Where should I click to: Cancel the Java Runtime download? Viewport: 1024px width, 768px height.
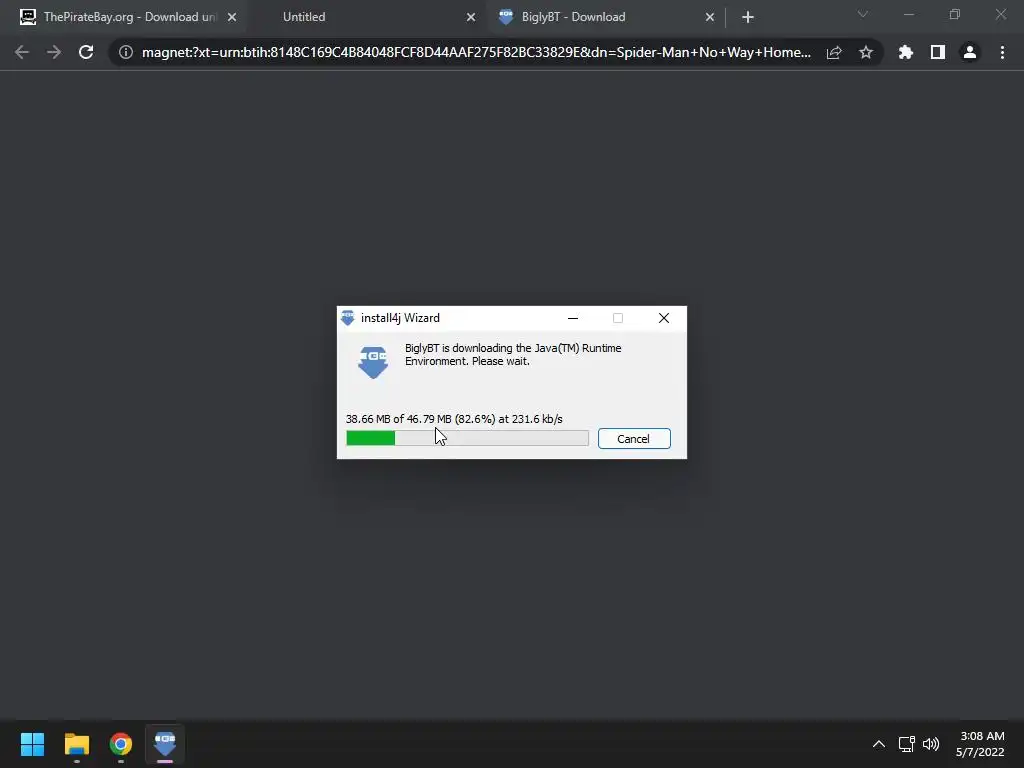(633, 439)
